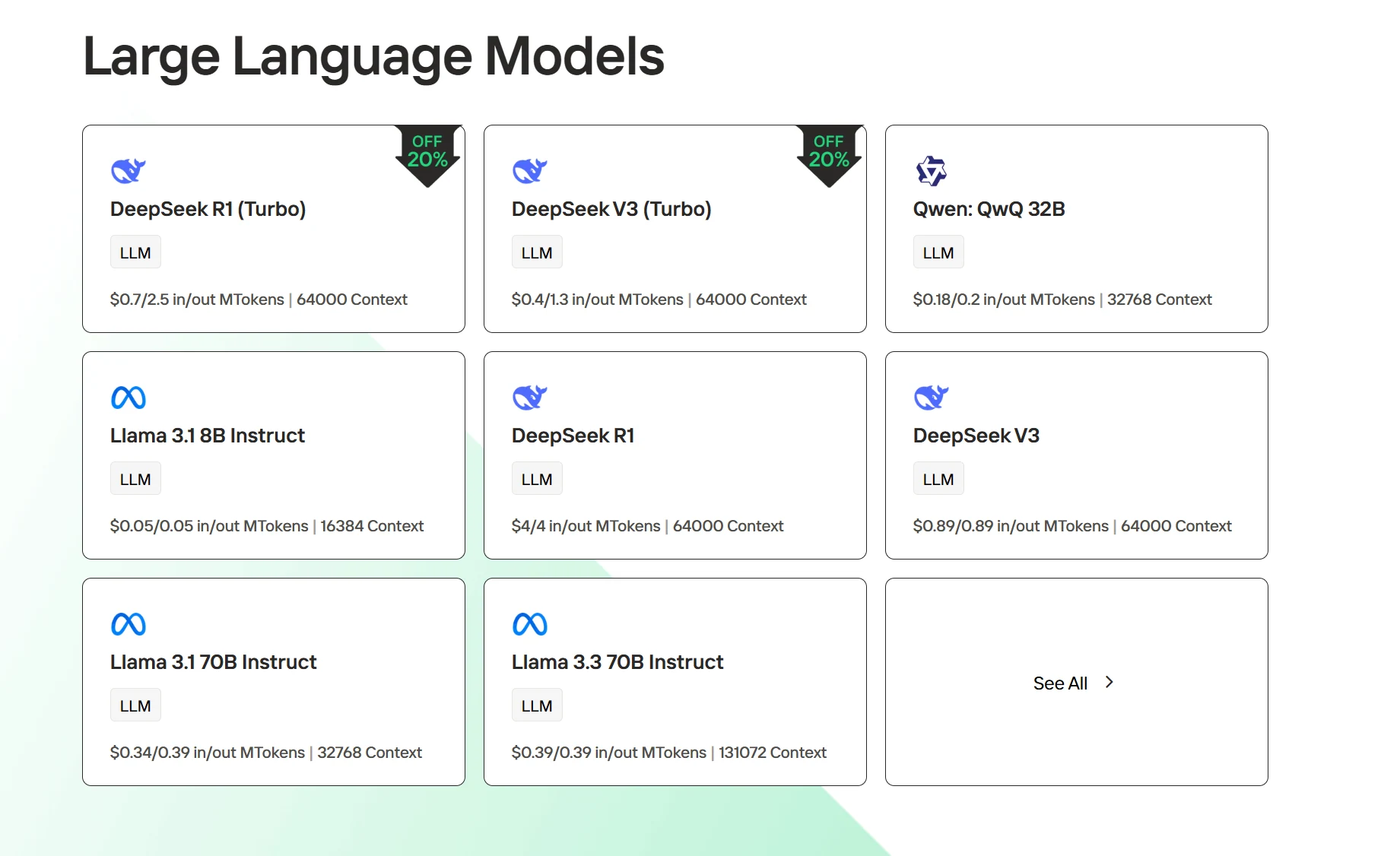
Task: Open the DeepSeek R1 (Turbo) model title
Action: 208,209
